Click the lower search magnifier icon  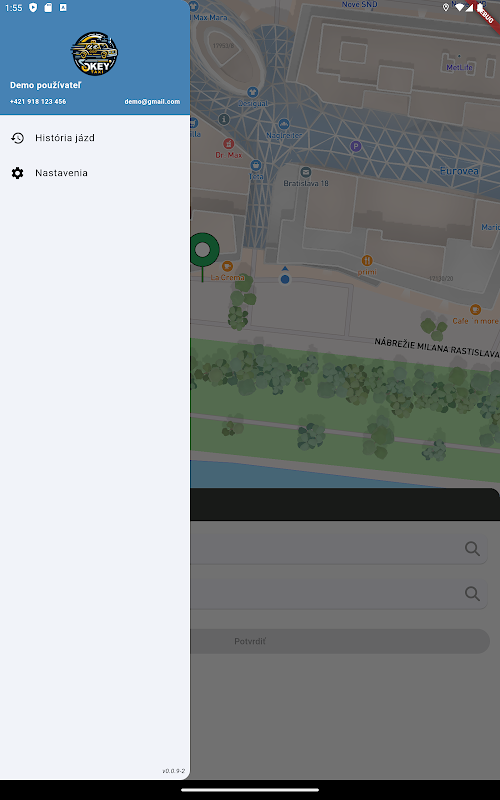(472, 593)
